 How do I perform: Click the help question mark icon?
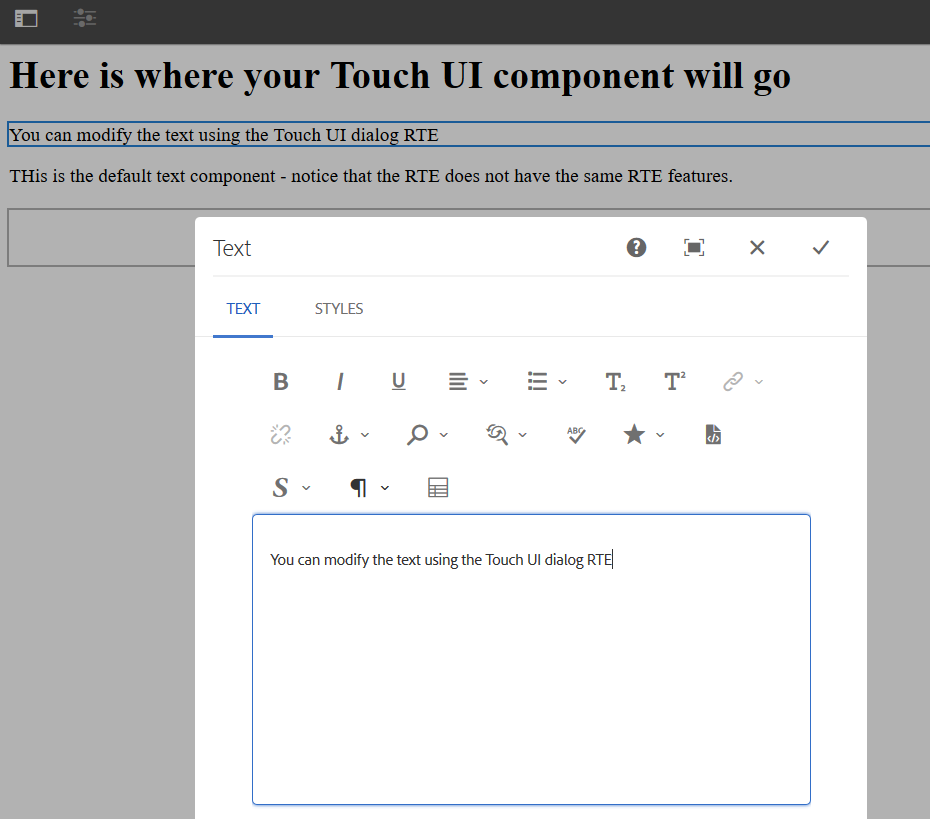coord(636,248)
